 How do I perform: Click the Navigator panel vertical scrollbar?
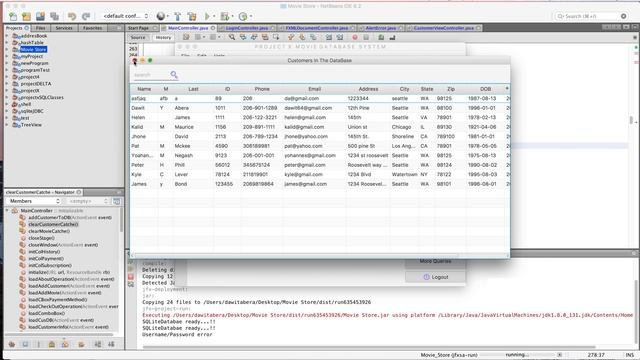[x=121, y=220]
